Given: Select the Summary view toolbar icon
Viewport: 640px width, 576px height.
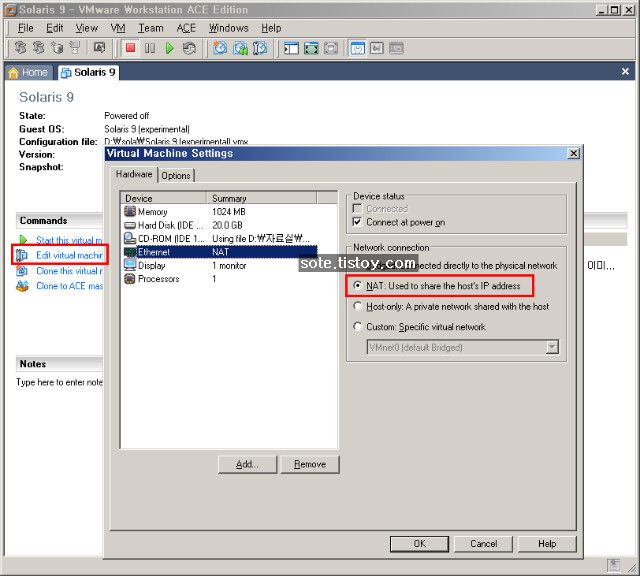Looking at the screenshot, I should (358, 48).
